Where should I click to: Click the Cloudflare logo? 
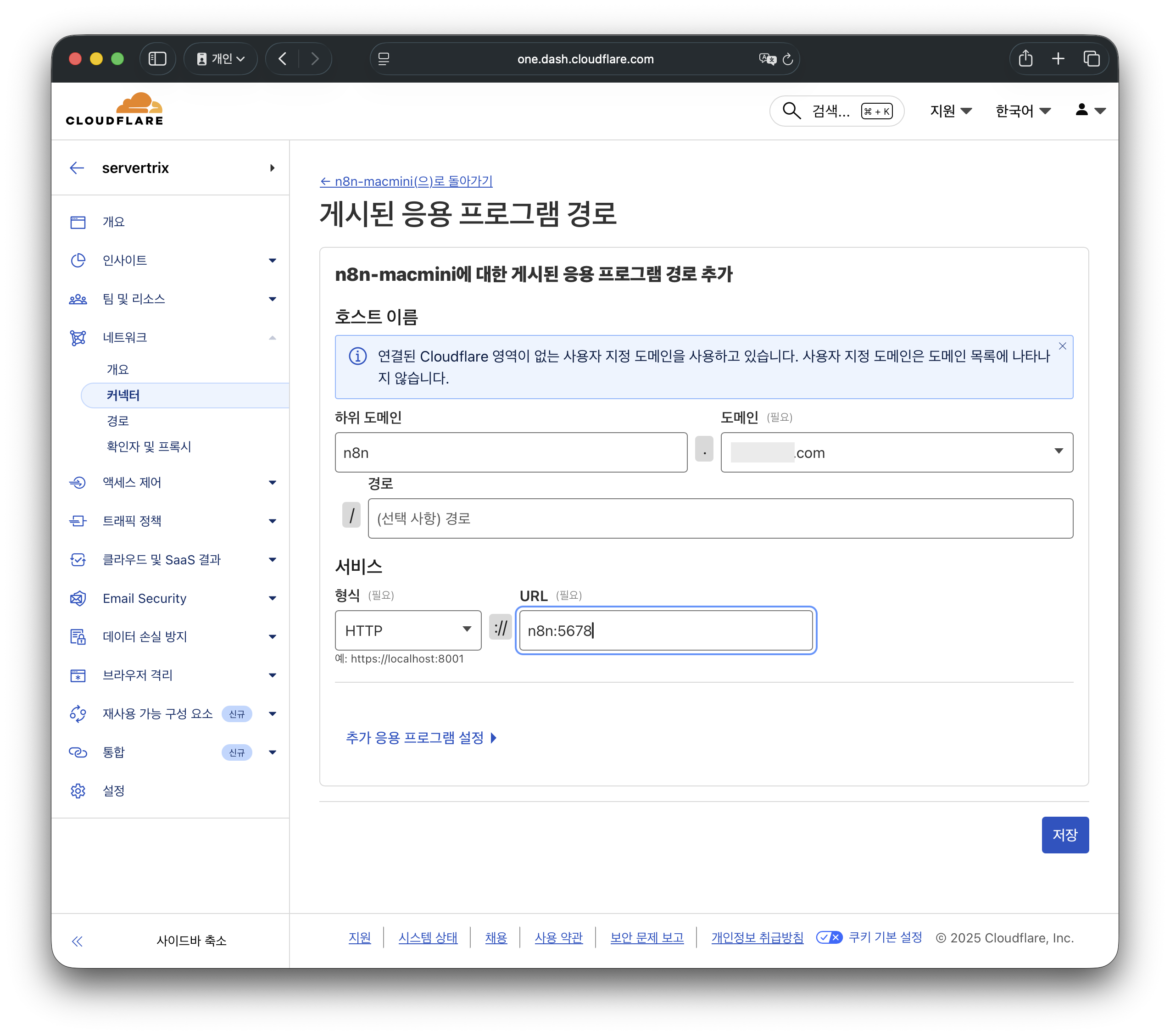coord(115,109)
